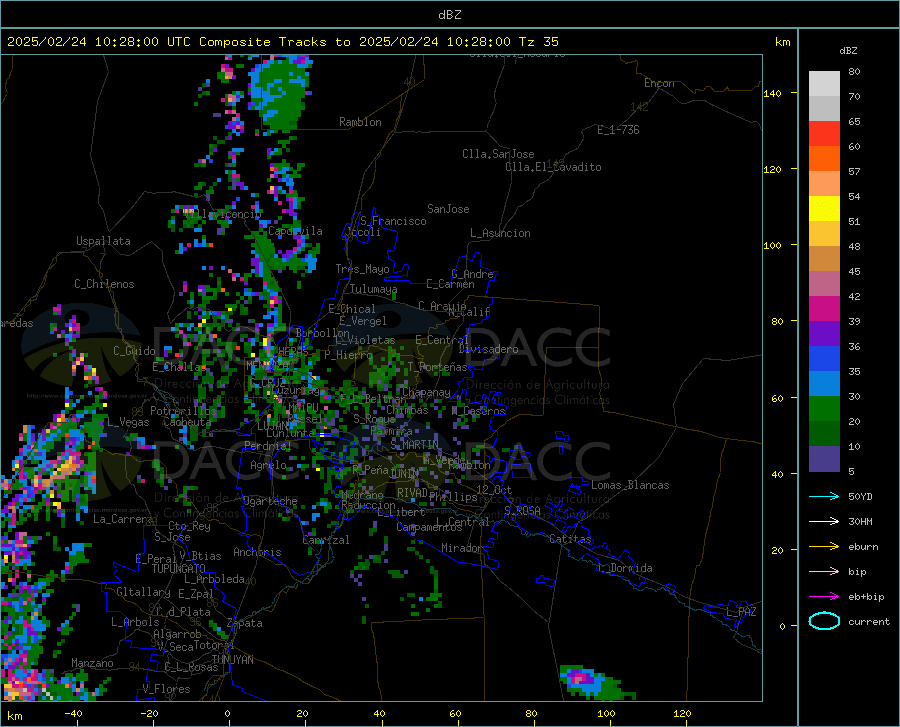Screen dimensions: 900x727
Task: Click the C_Chilenos label
Action: tap(104, 284)
